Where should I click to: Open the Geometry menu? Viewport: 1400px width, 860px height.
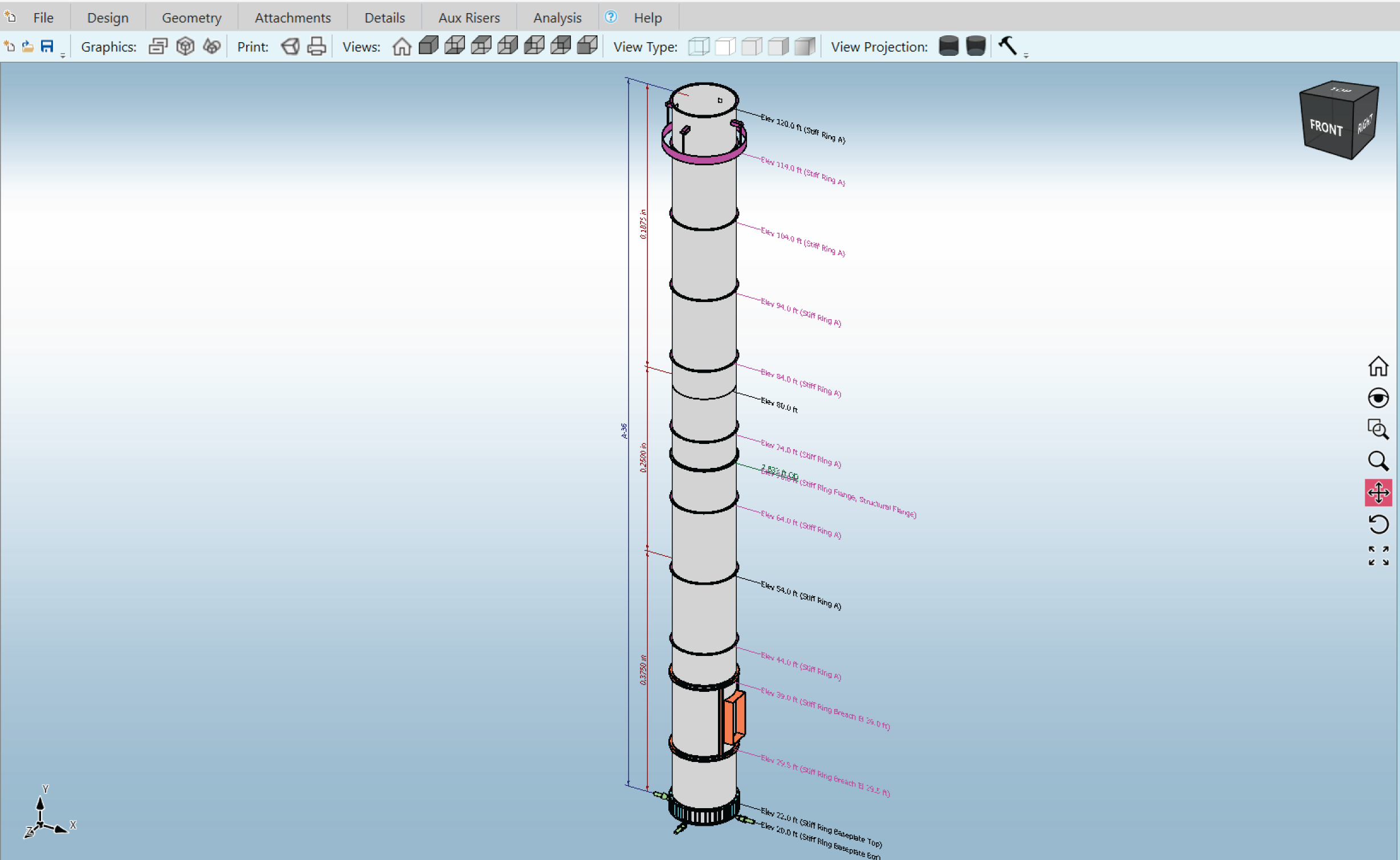click(x=191, y=18)
